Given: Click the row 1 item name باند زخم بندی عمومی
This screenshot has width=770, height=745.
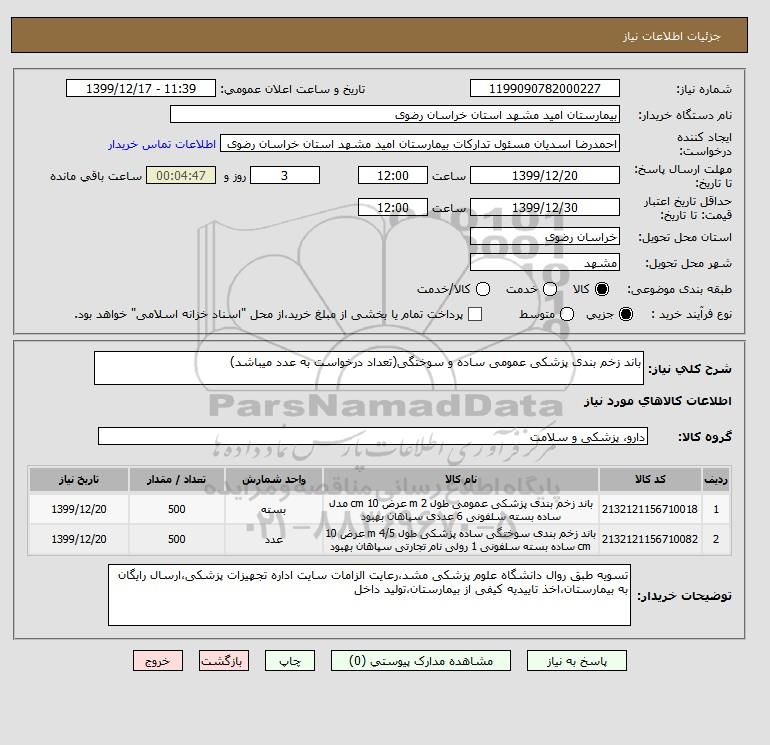Looking at the screenshot, I should point(461,510).
